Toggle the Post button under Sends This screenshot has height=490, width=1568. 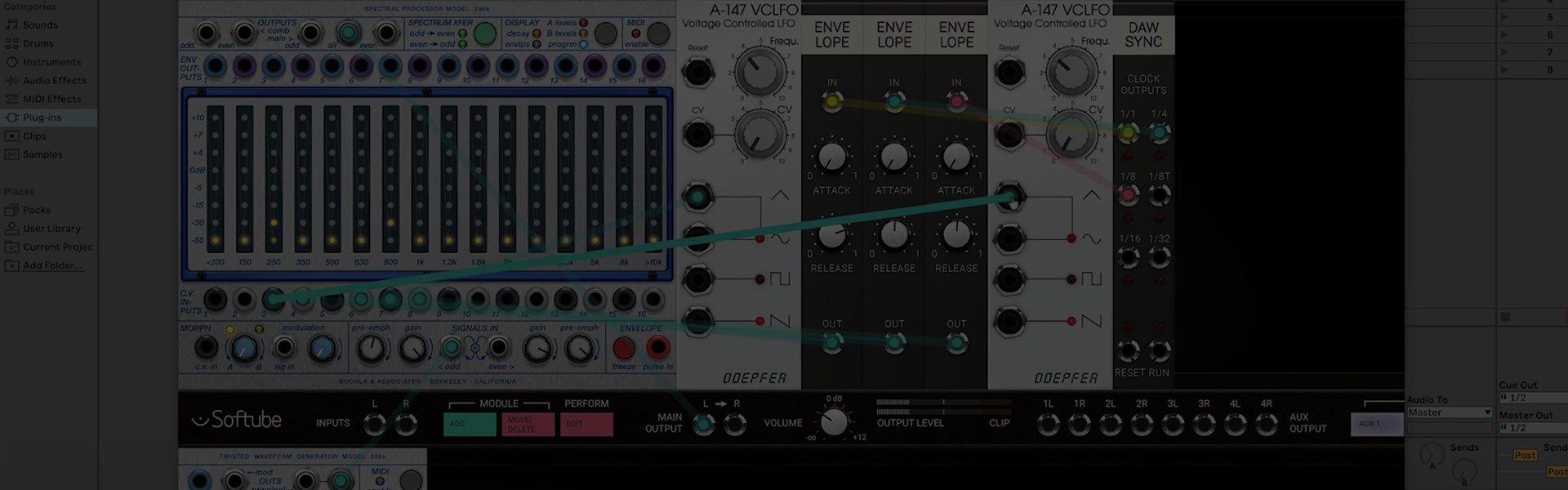[1524, 455]
